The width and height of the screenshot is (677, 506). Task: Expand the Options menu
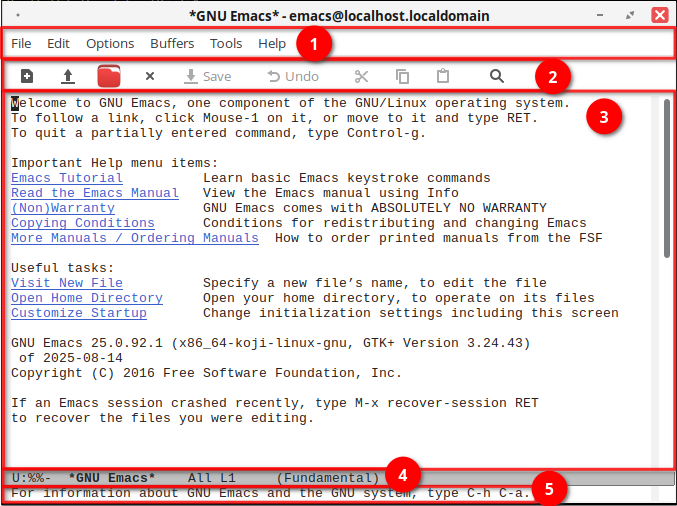[110, 44]
